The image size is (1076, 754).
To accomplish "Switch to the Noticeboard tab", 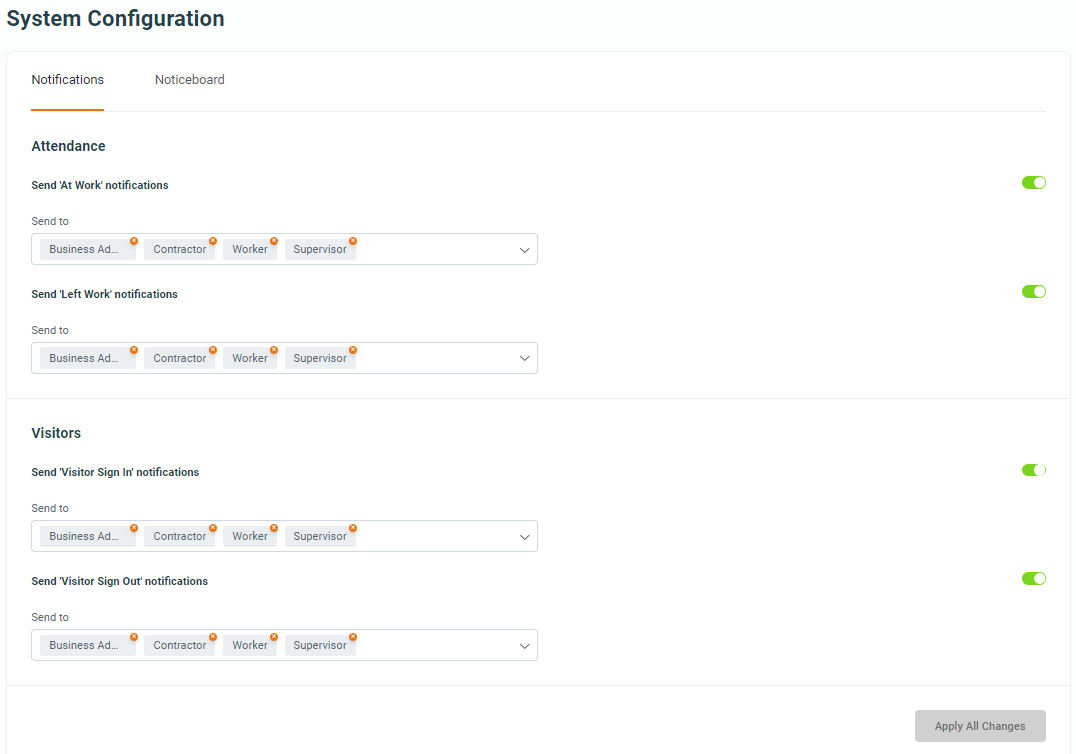I will tap(189, 79).
